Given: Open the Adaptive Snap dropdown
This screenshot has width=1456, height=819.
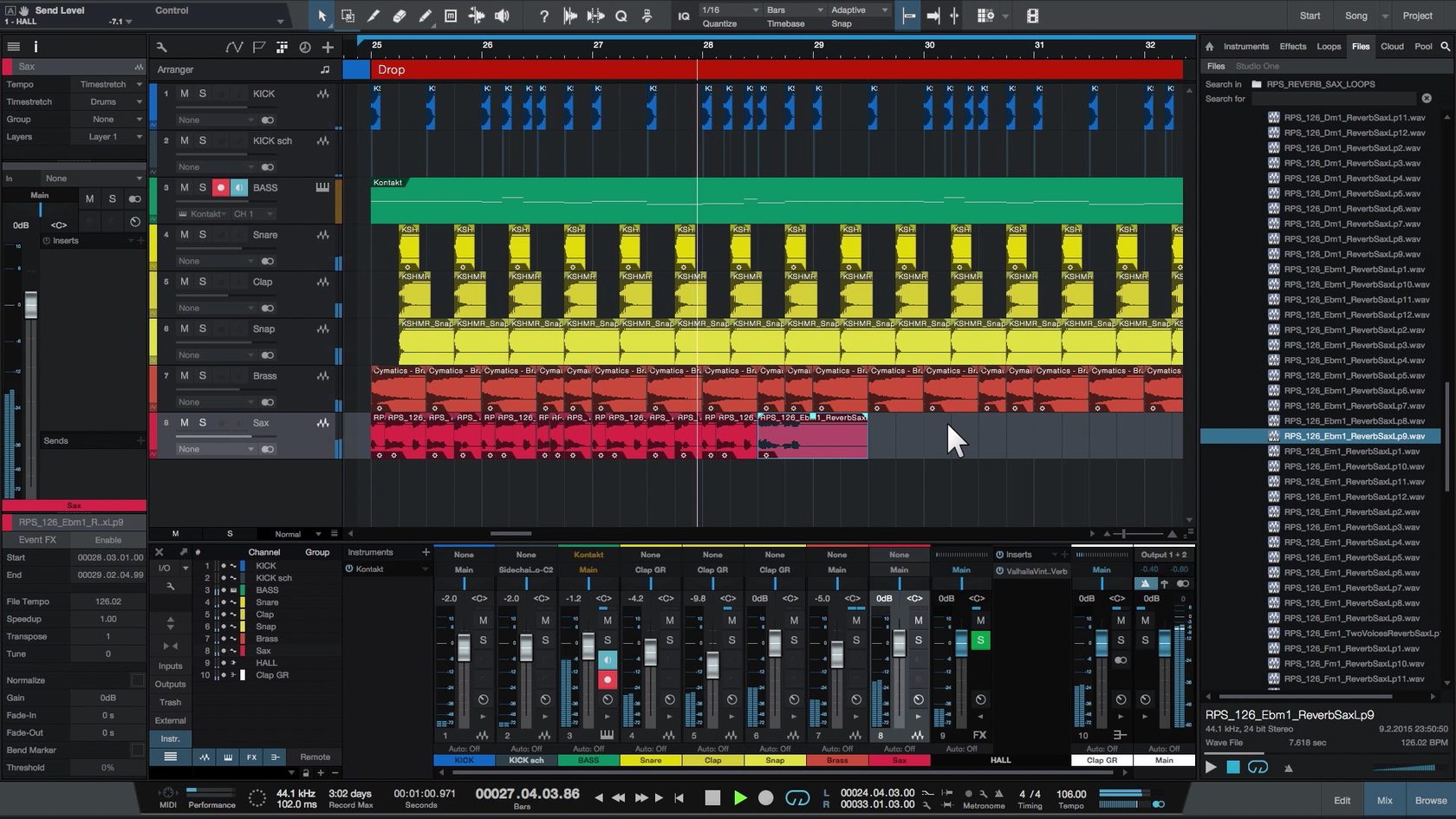Looking at the screenshot, I should [859, 10].
